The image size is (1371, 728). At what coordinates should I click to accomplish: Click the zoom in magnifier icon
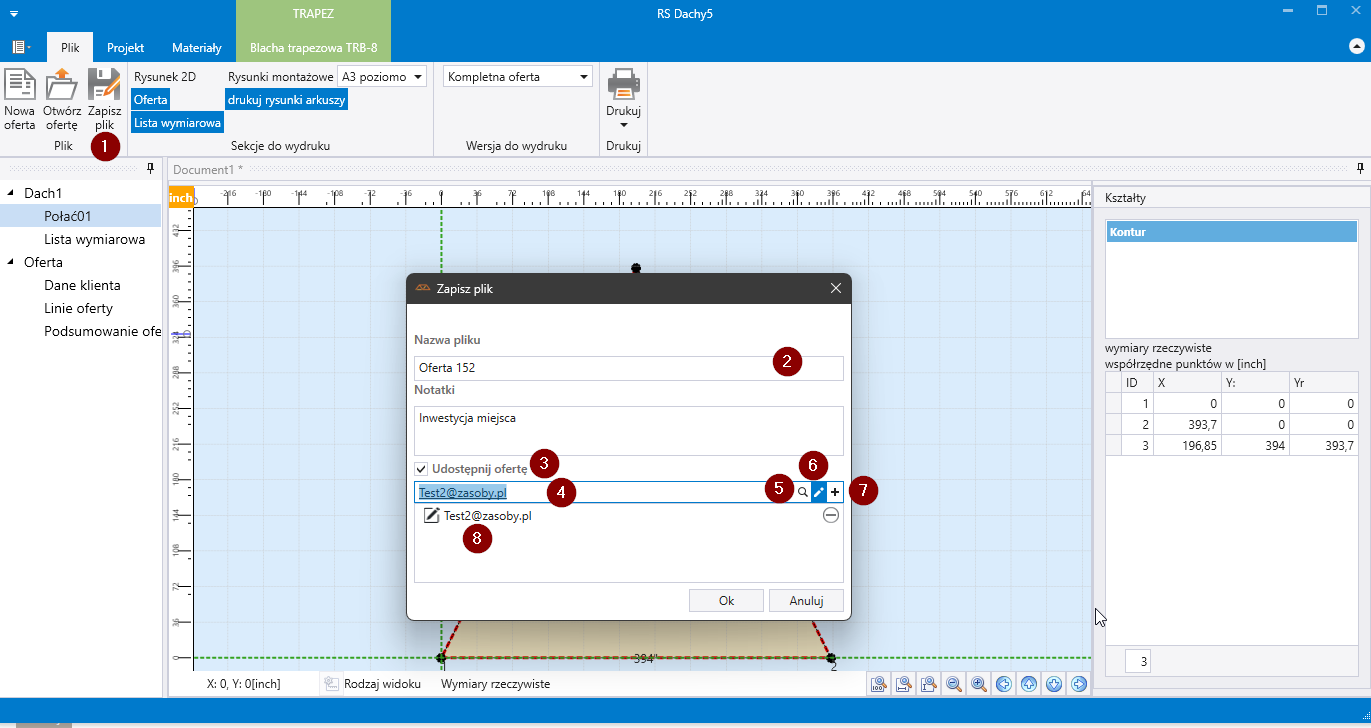pos(979,684)
